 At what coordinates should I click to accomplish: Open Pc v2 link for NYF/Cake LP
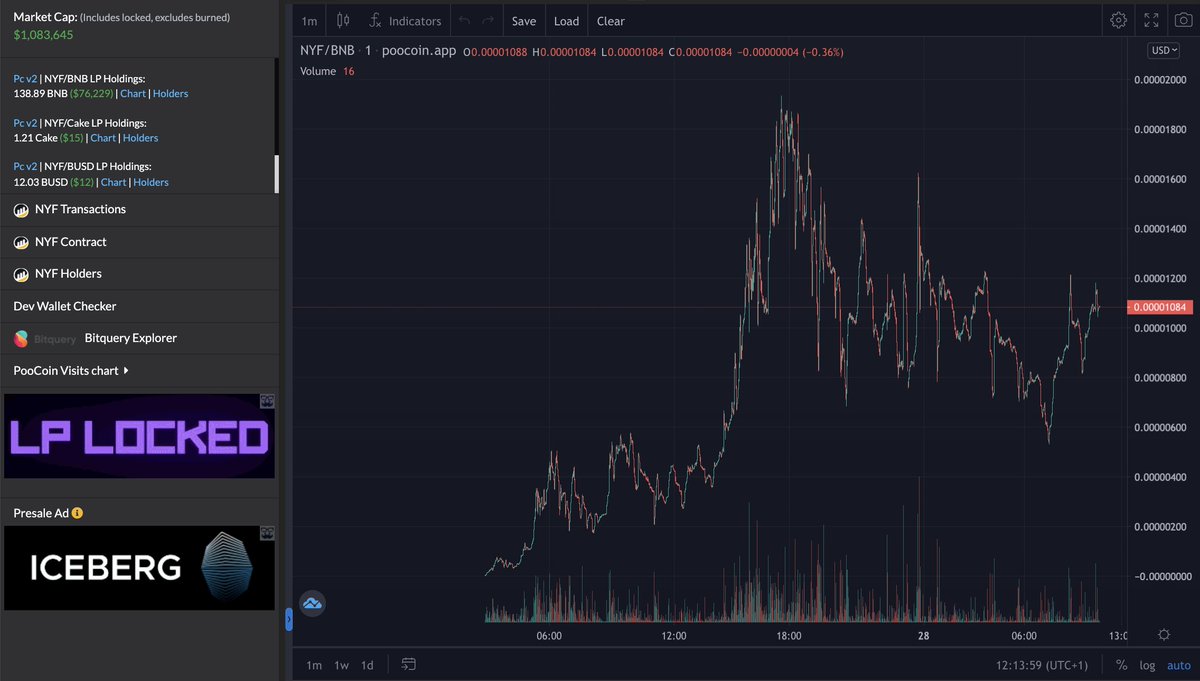pyautogui.click(x=26, y=122)
